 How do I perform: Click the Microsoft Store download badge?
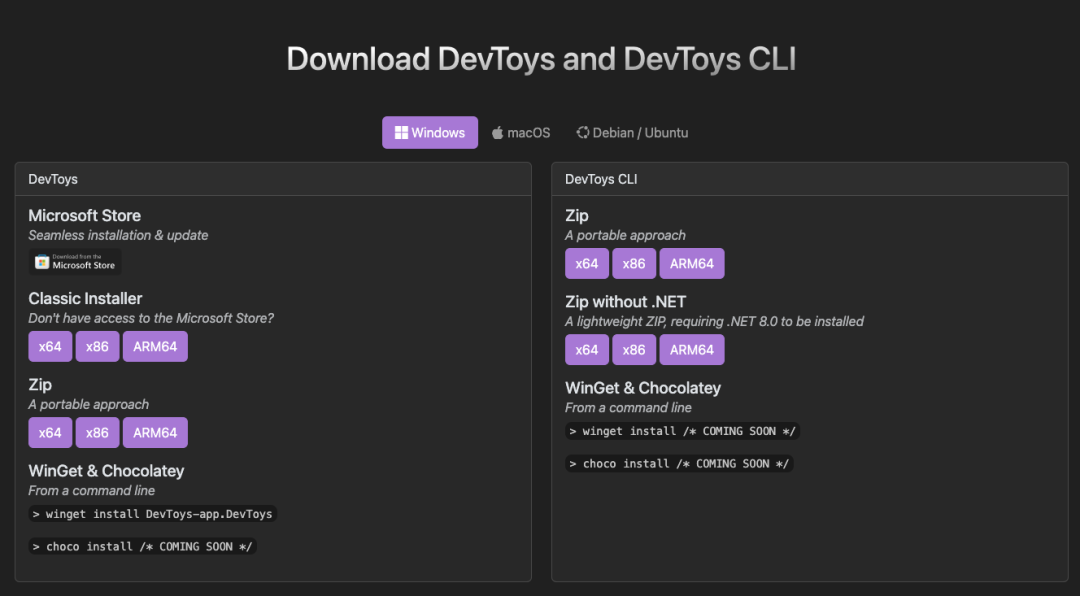[75, 263]
